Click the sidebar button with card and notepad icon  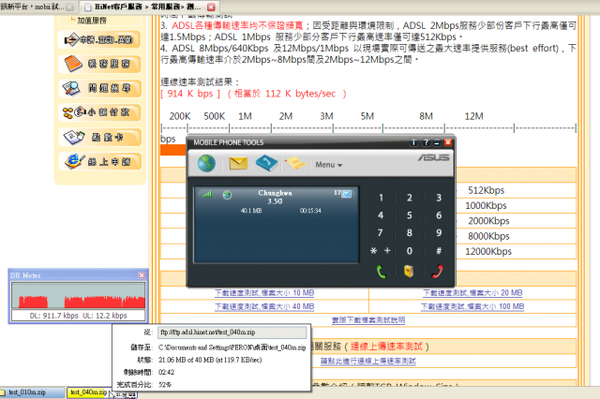tap(99, 137)
